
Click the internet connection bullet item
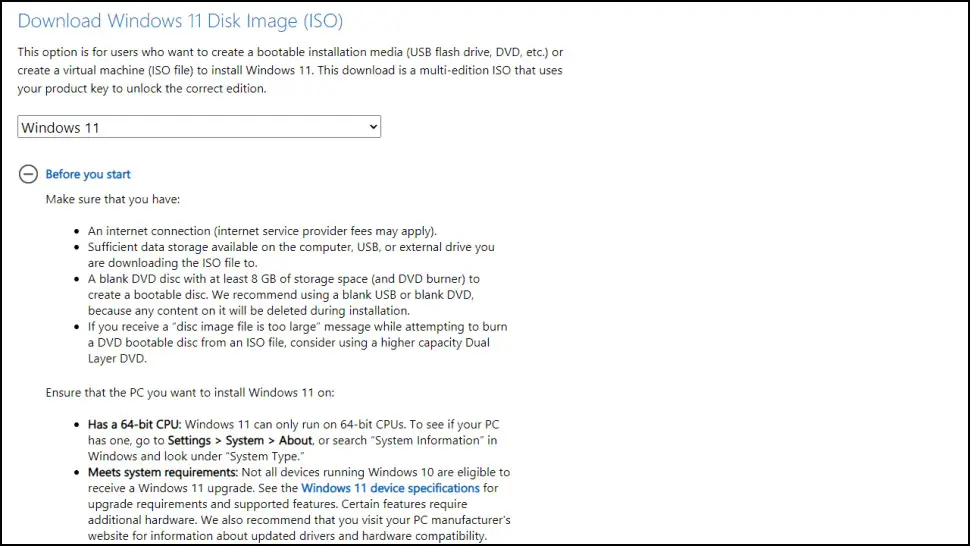(262, 231)
